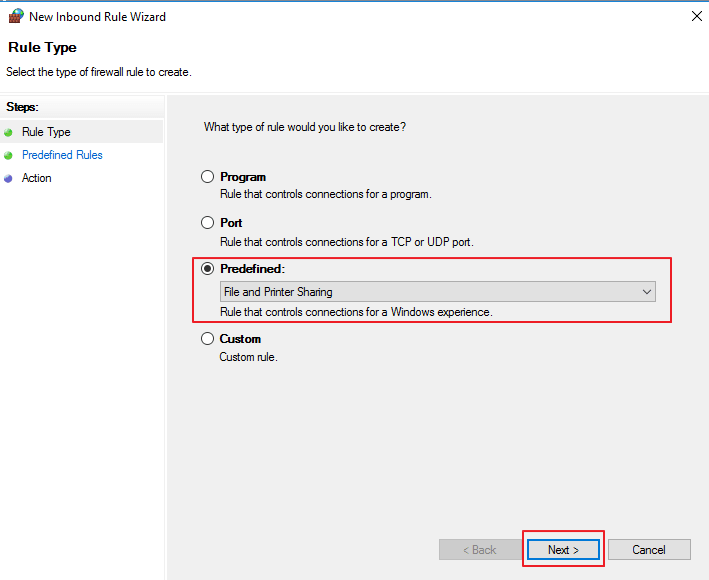The width and height of the screenshot is (709, 580).
Task: Expand the predefined rules dropdown chevron arrow
Action: 646,292
